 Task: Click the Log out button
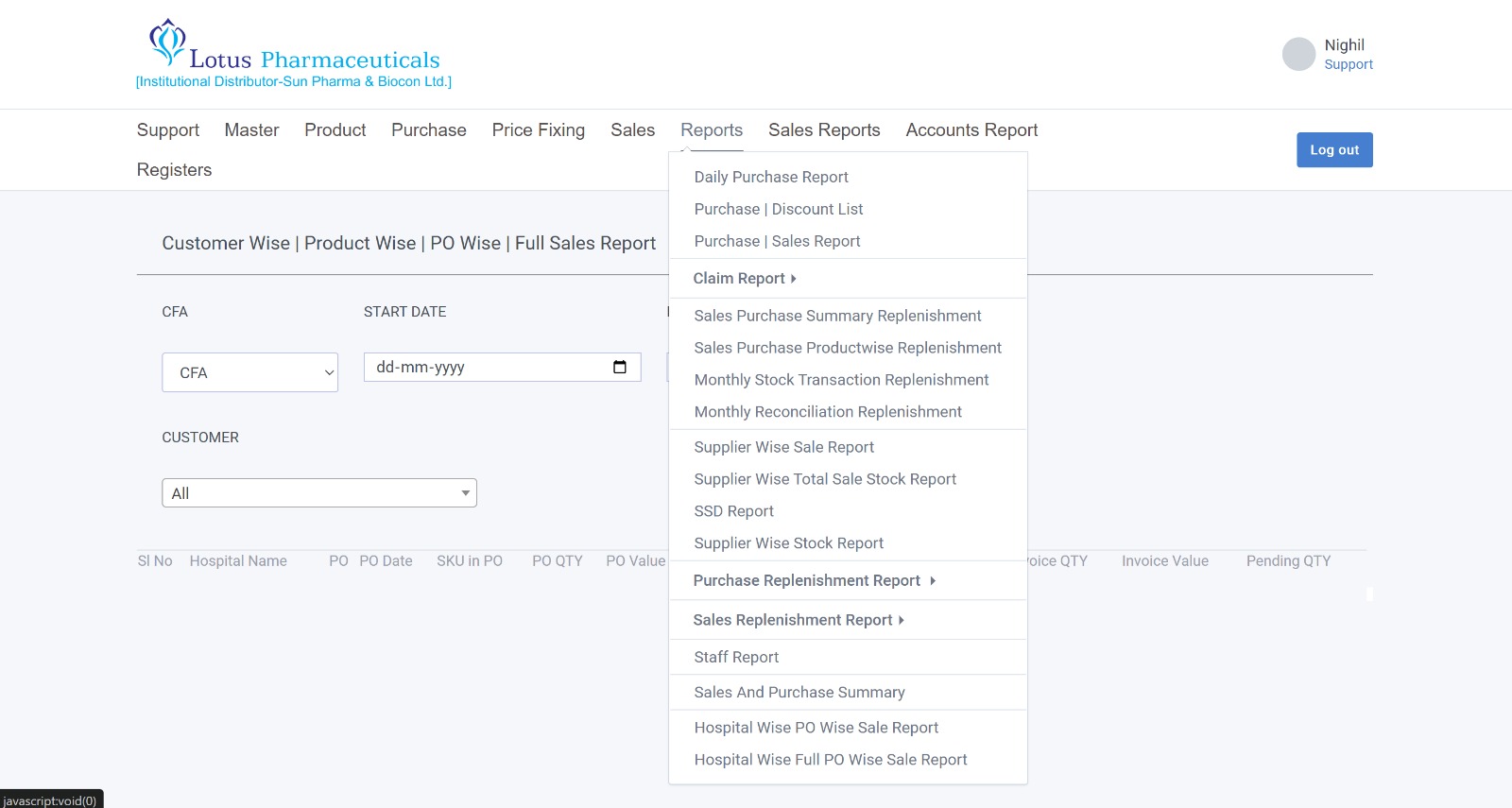coord(1333,150)
